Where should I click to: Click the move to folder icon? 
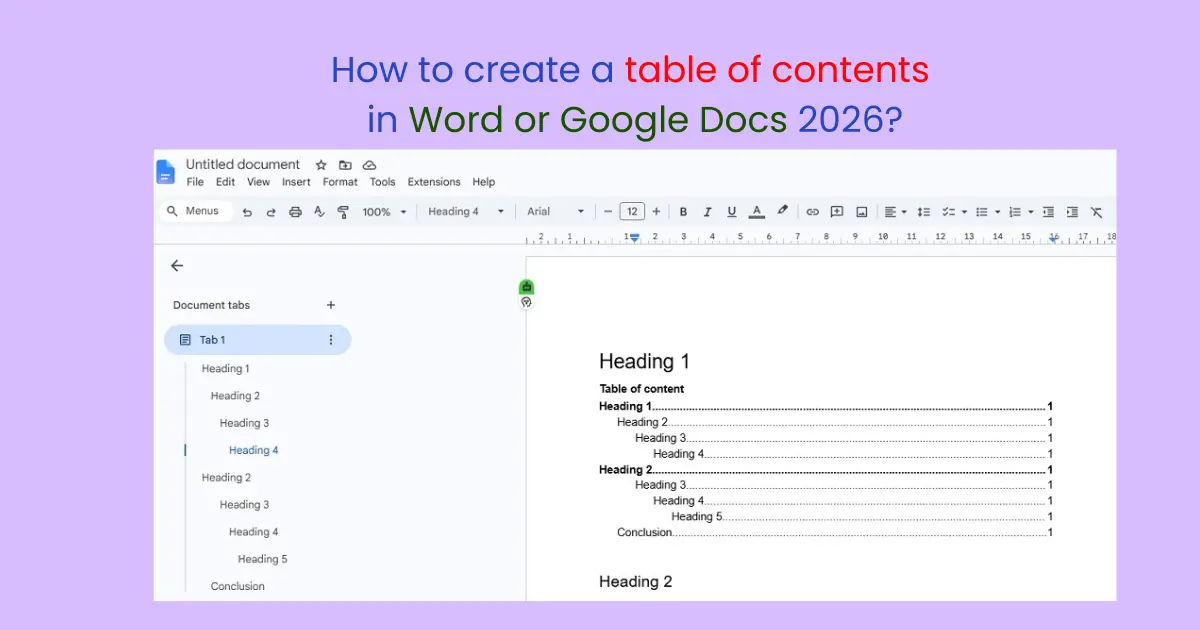coord(345,165)
